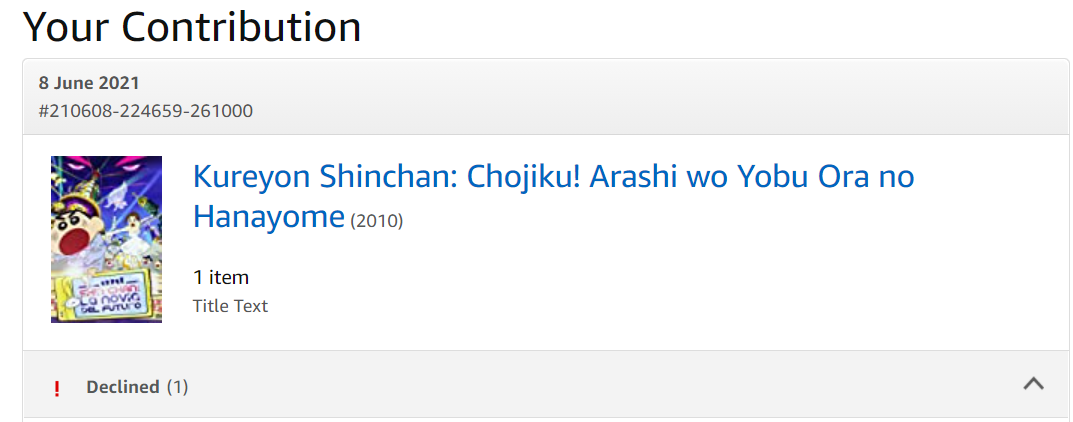1073x422 pixels.
Task: Collapse the Declined section with the chevron
Action: (1034, 384)
